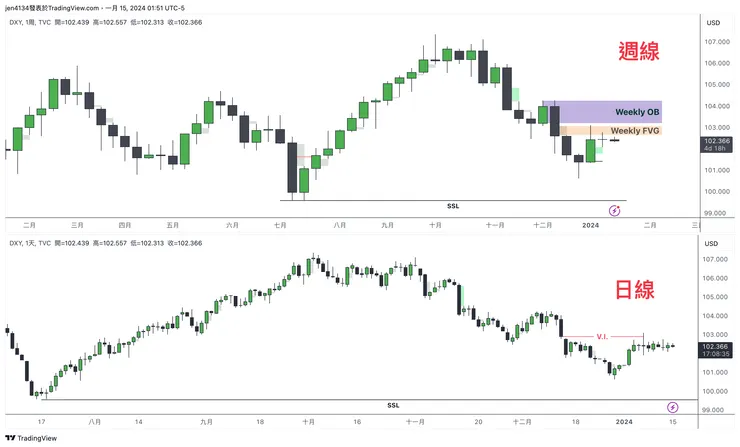Click 103.000 on the daily price axis
The width and height of the screenshot is (740, 447).
click(x=715, y=335)
